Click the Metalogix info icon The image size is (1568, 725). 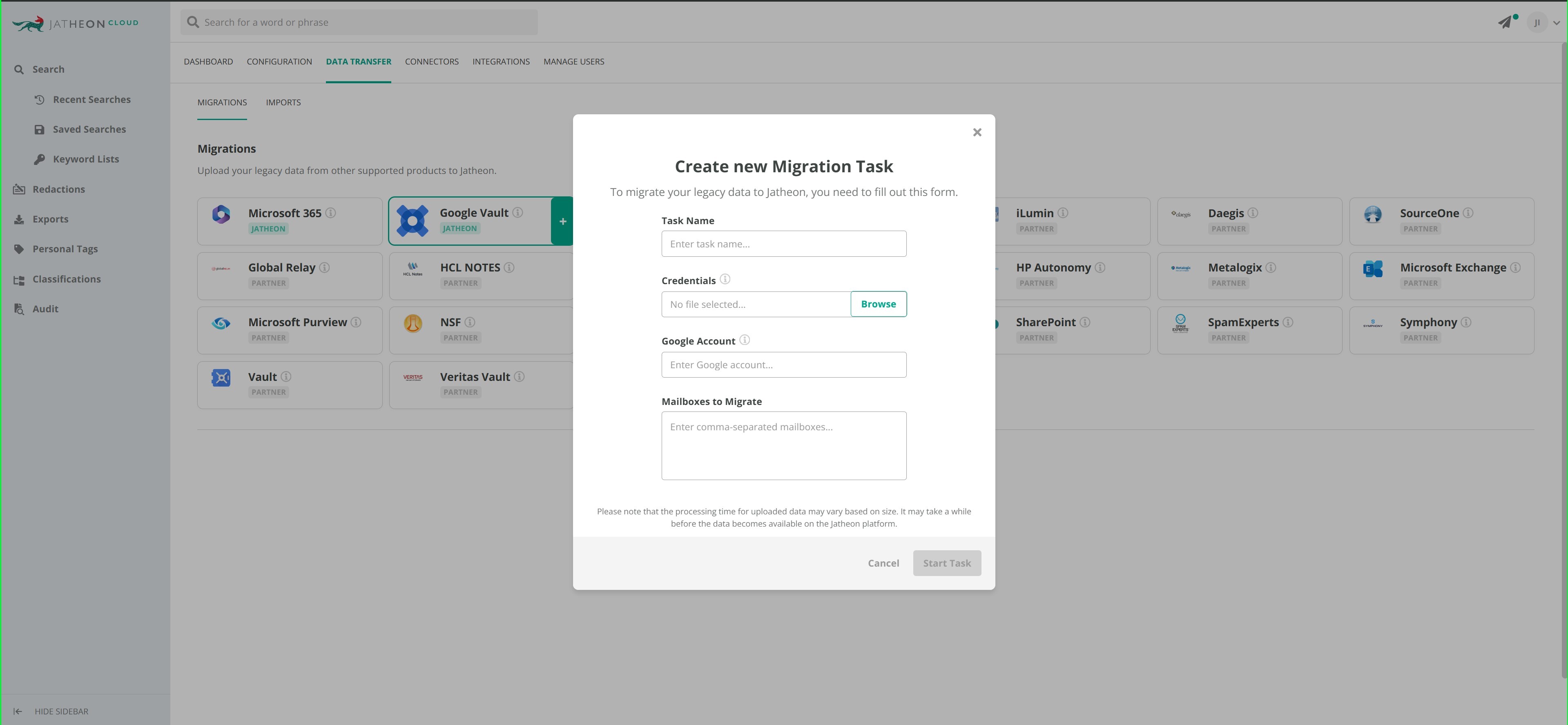click(1271, 268)
